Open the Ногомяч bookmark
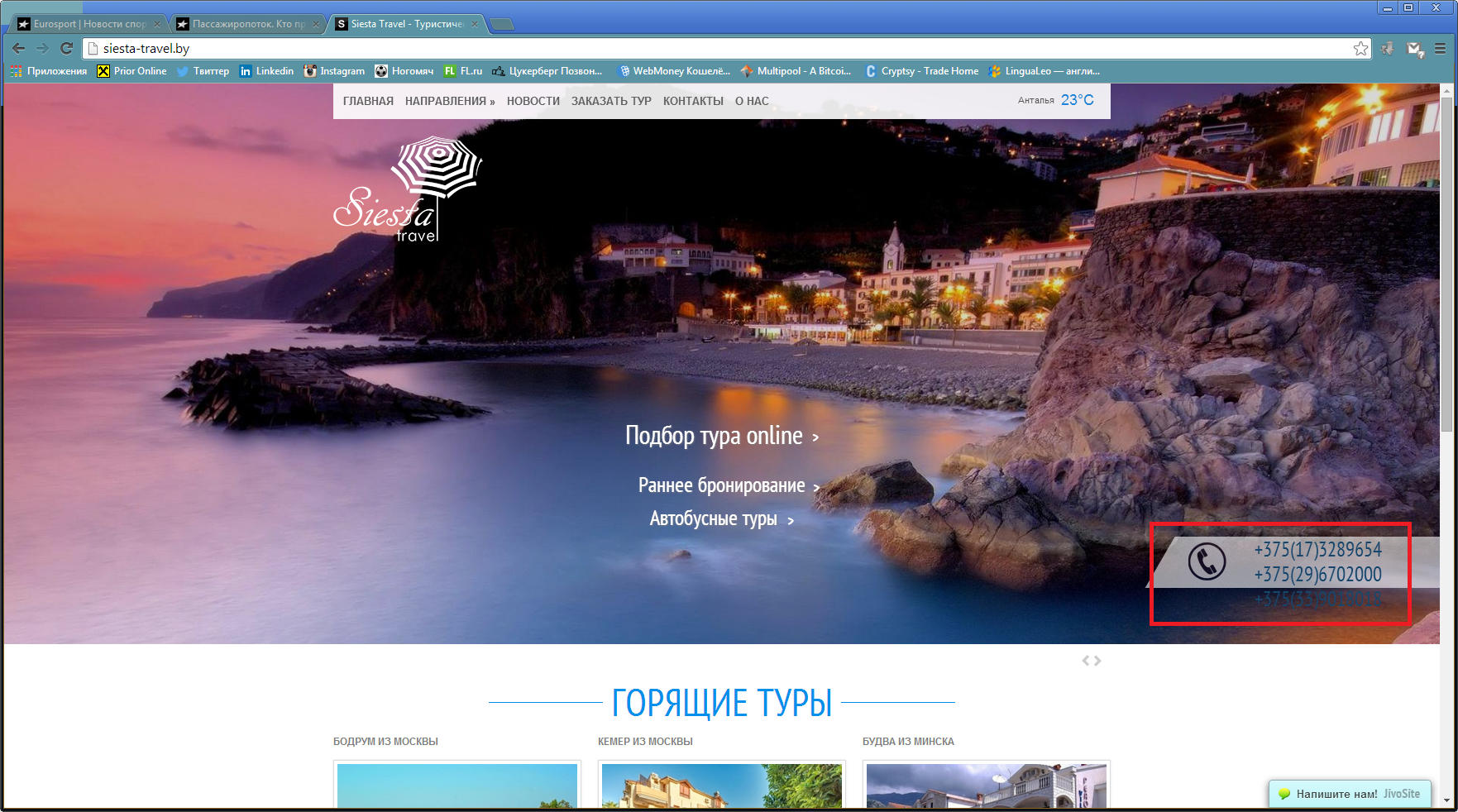 tap(404, 71)
